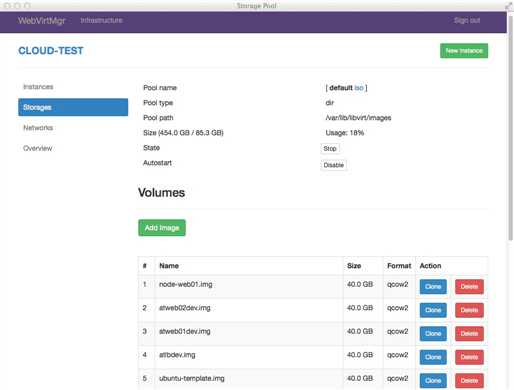
Task: Clone the atweb01dev.img volume
Action: [x=433, y=334]
